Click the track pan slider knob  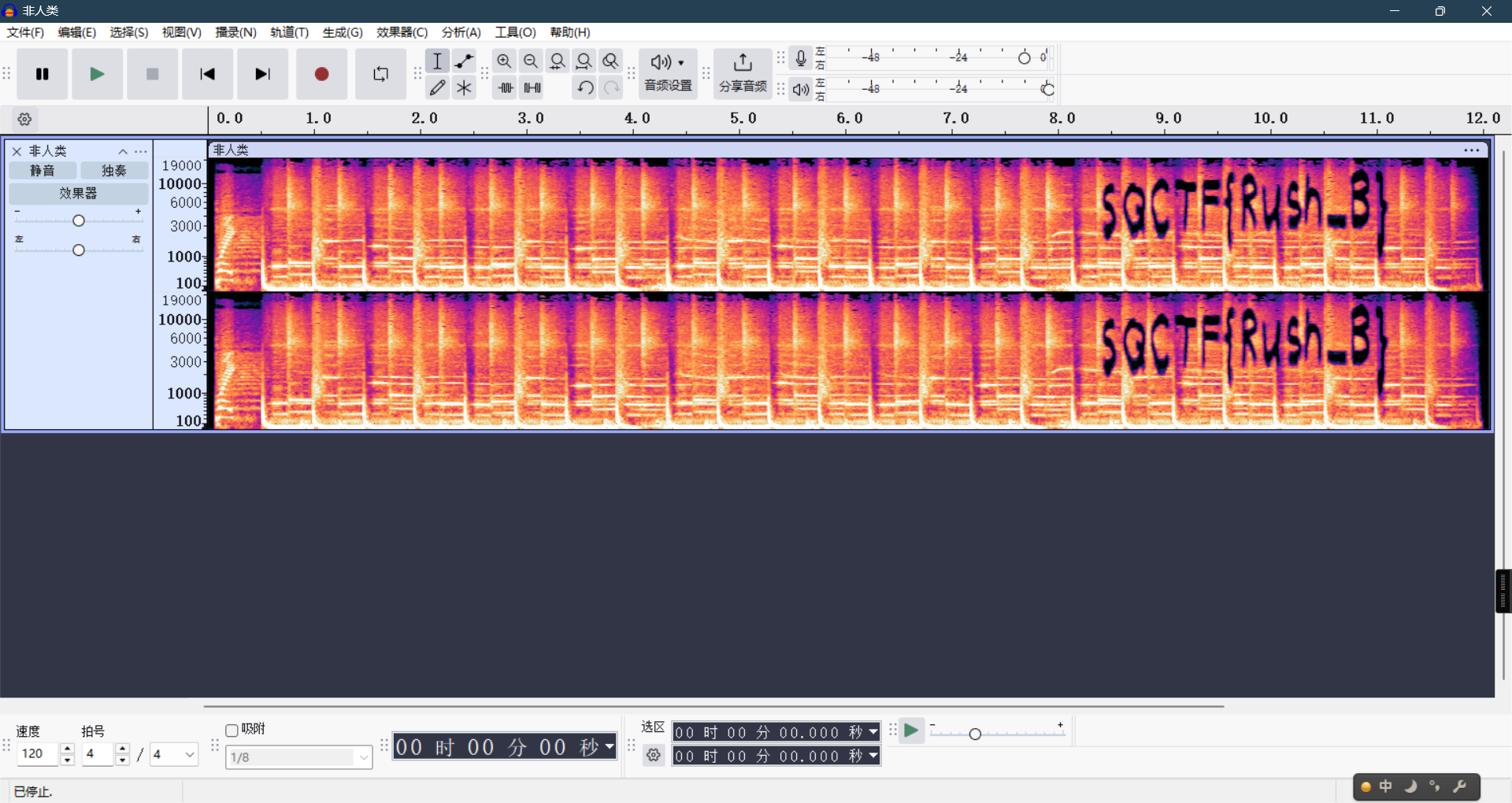pos(79,250)
